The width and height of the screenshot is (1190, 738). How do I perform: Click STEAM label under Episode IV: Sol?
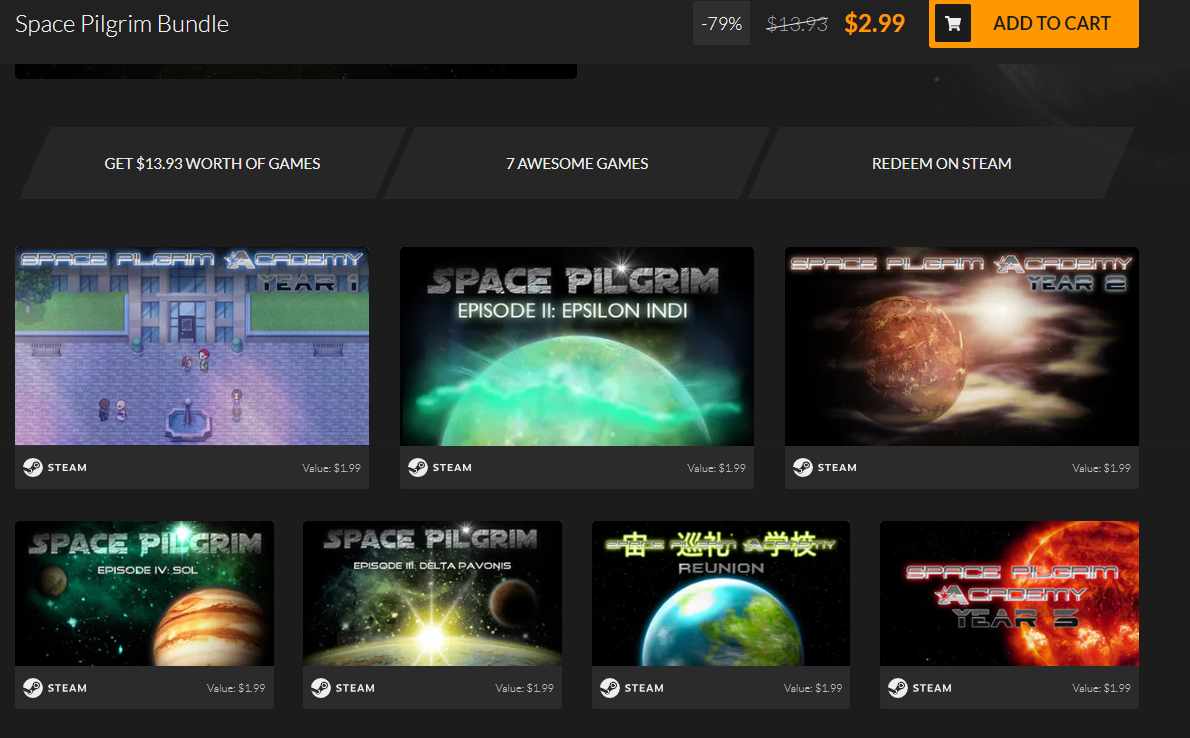pos(68,688)
